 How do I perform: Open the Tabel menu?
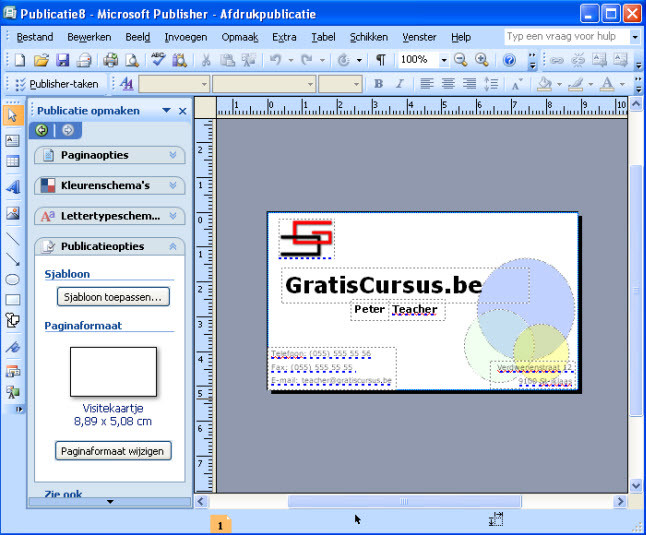point(323,37)
